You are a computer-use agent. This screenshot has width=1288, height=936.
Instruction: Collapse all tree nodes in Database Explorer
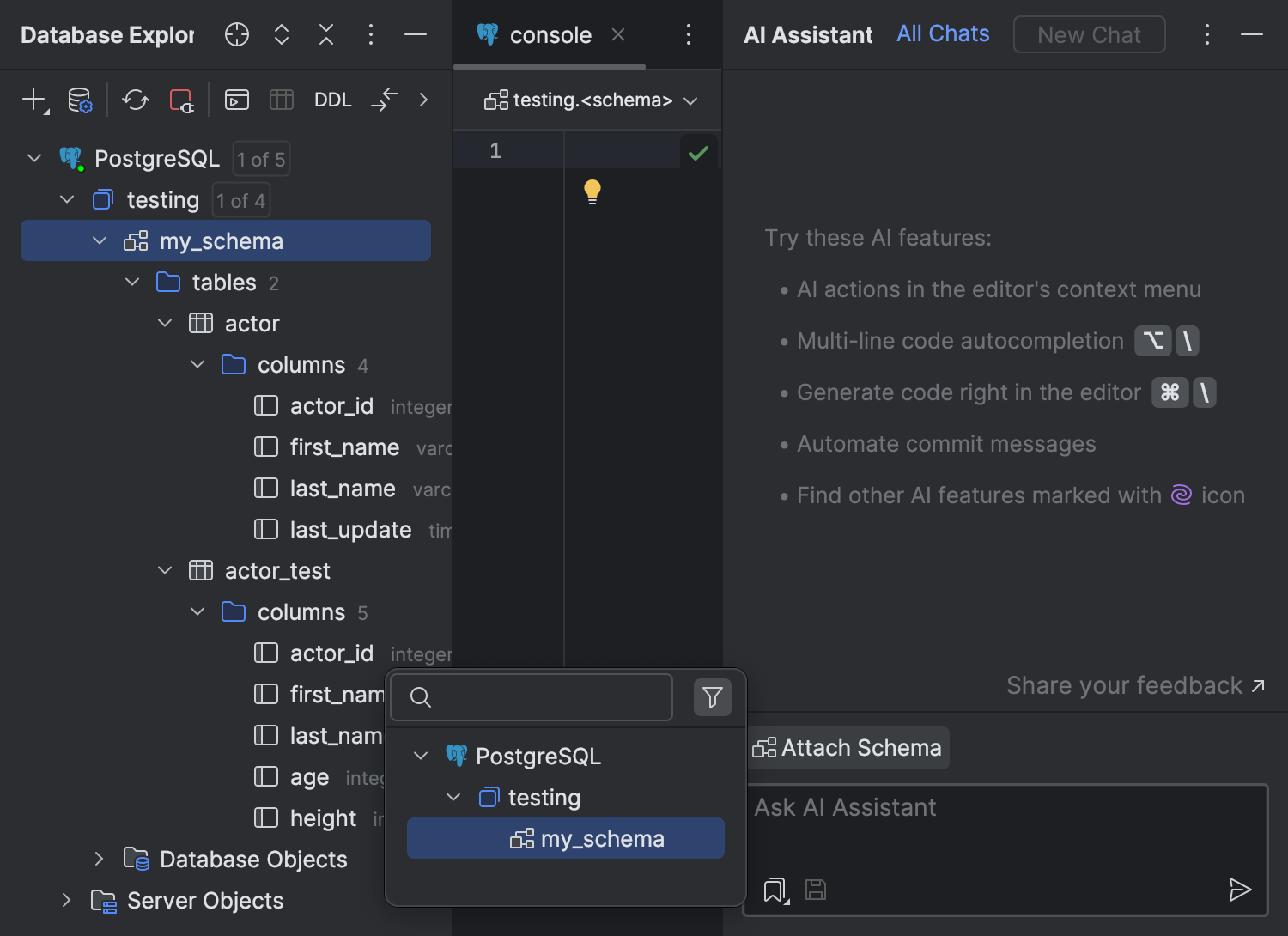(x=325, y=34)
